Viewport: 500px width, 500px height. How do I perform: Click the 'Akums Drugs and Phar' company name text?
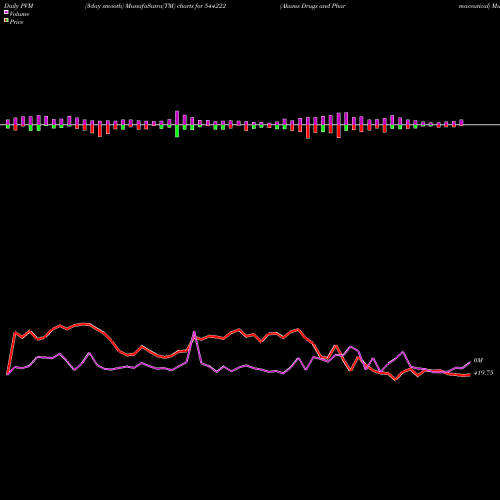coord(313,6)
